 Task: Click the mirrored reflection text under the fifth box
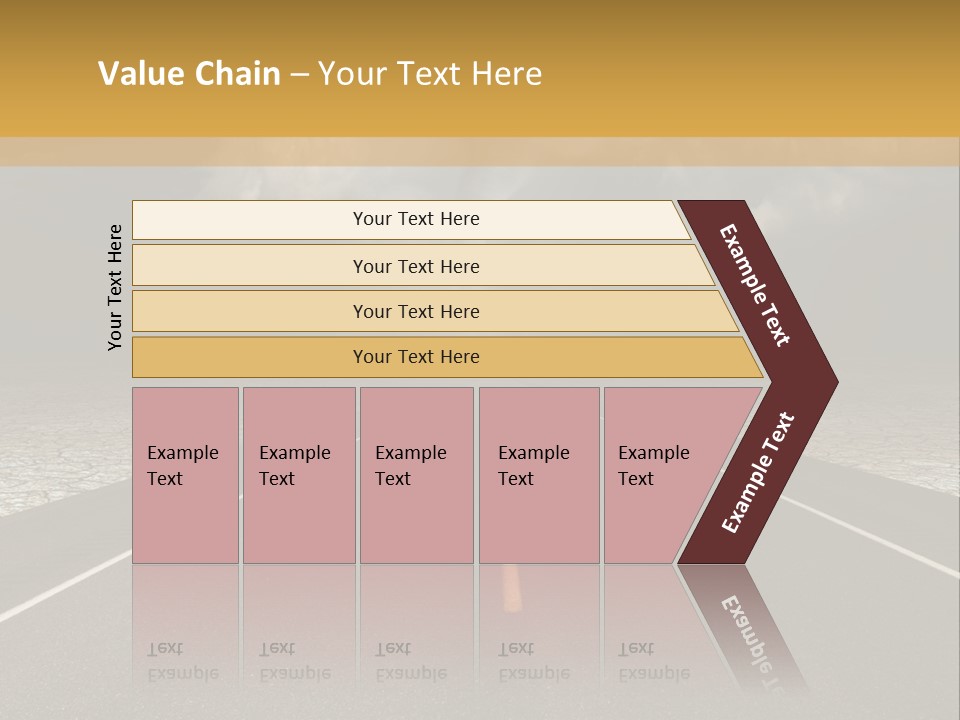coord(653,662)
